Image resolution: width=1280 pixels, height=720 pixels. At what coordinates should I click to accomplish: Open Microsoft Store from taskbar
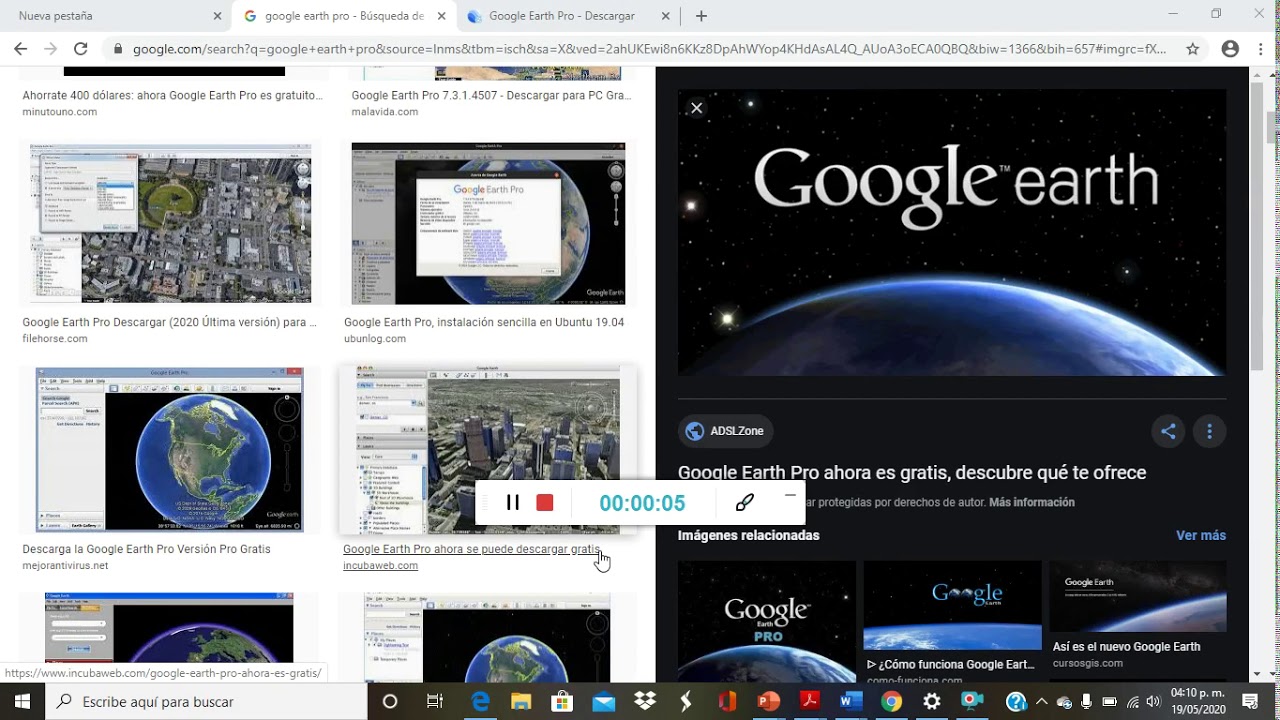click(562, 701)
